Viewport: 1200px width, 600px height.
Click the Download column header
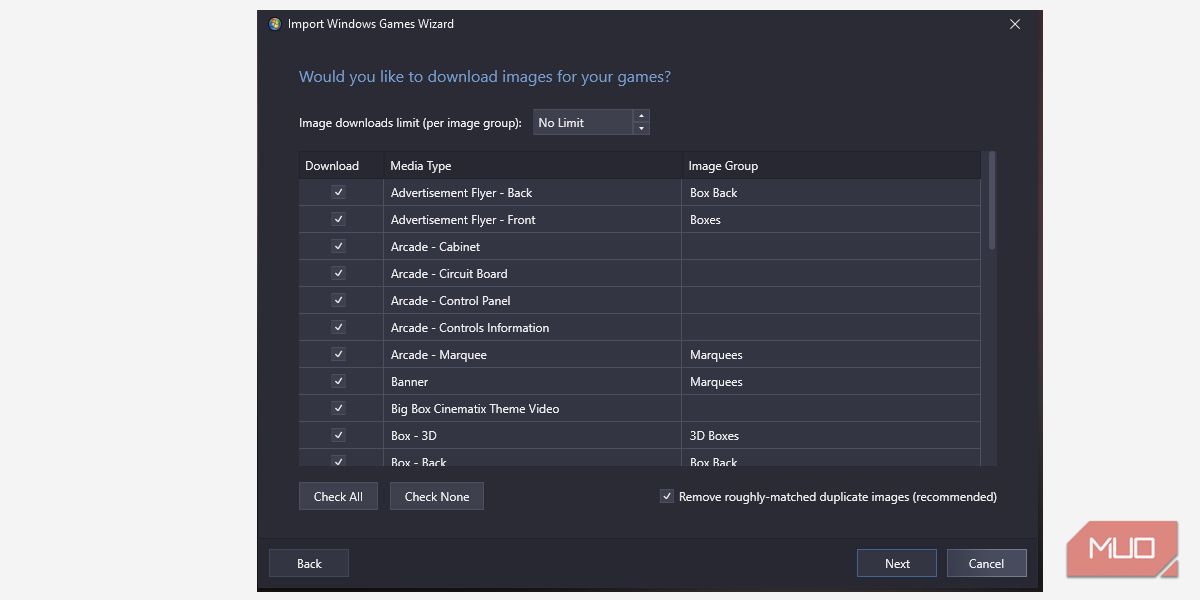pos(340,166)
